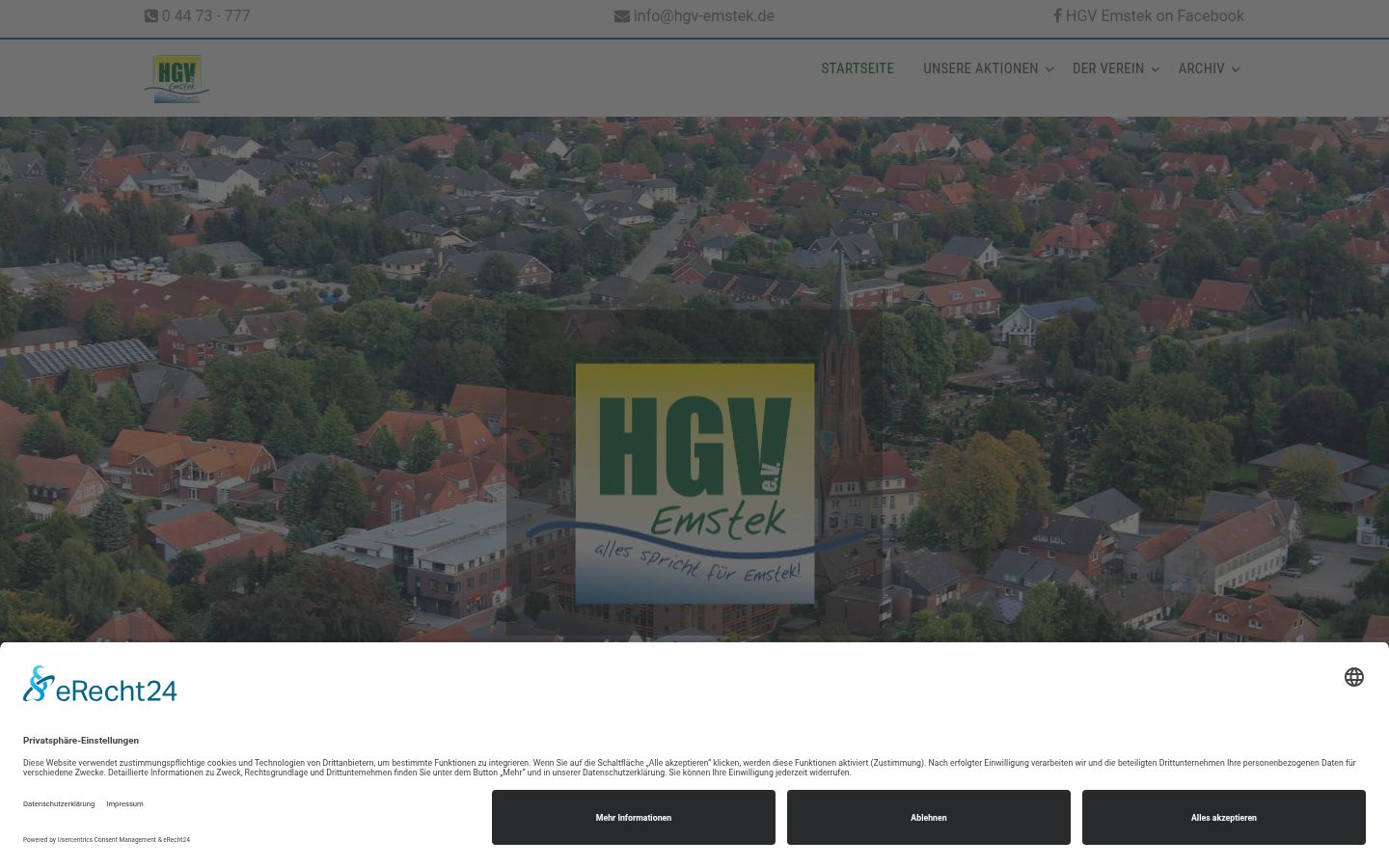
Task: Decline cookies with the Ablehnen button
Action: tap(929, 818)
